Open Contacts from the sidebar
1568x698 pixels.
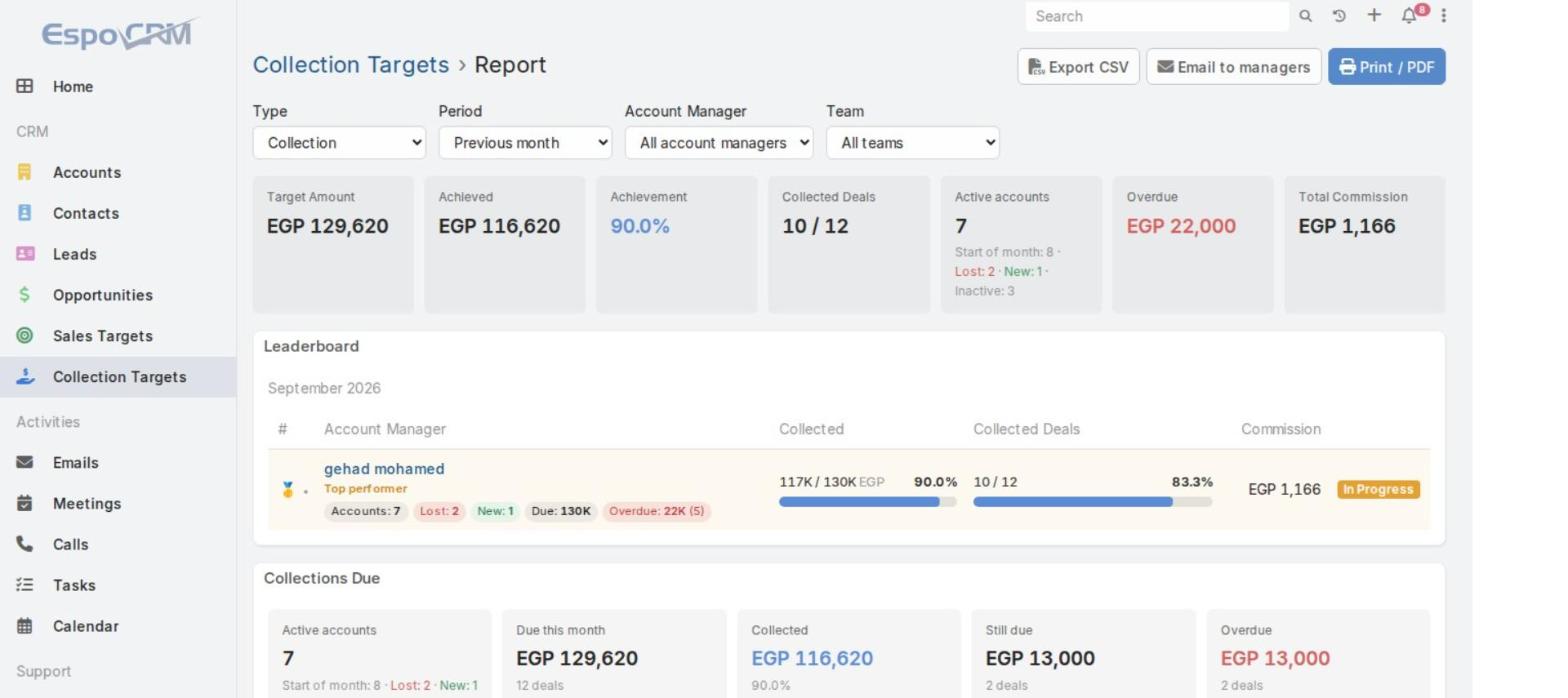118,213
